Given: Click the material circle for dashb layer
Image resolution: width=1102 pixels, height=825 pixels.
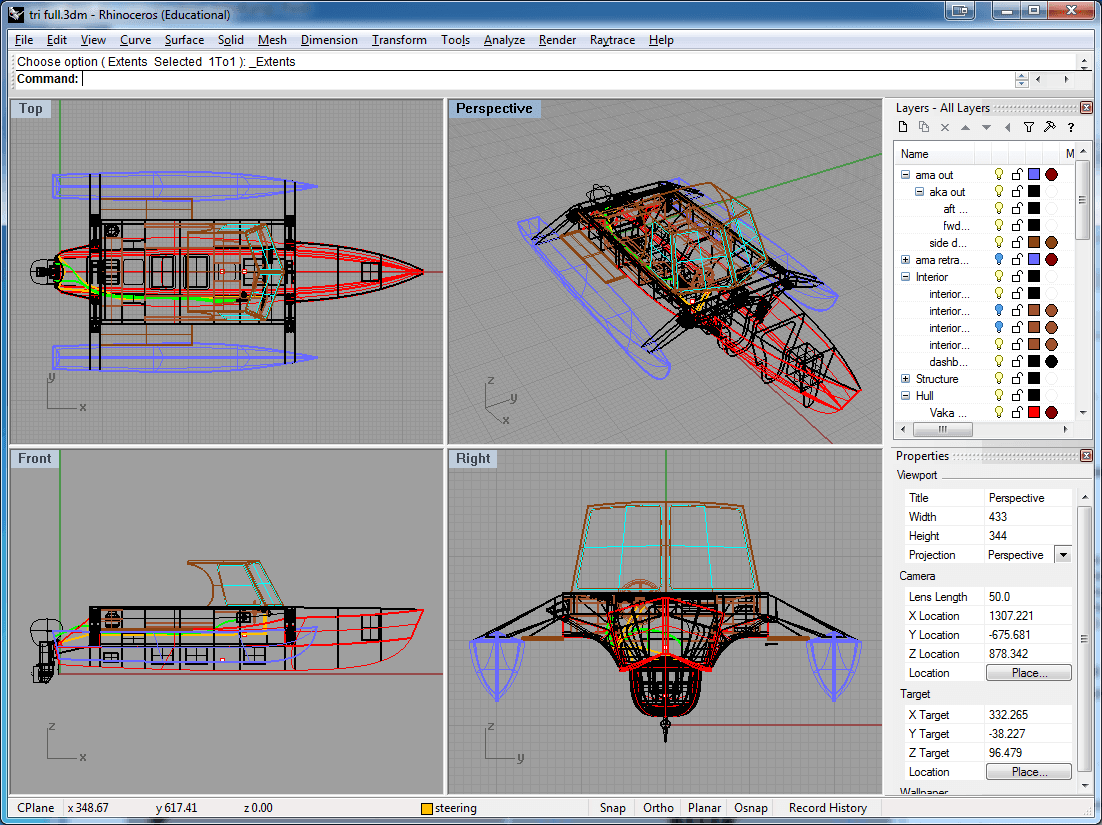Looking at the screenshot, I should 1052,362.
